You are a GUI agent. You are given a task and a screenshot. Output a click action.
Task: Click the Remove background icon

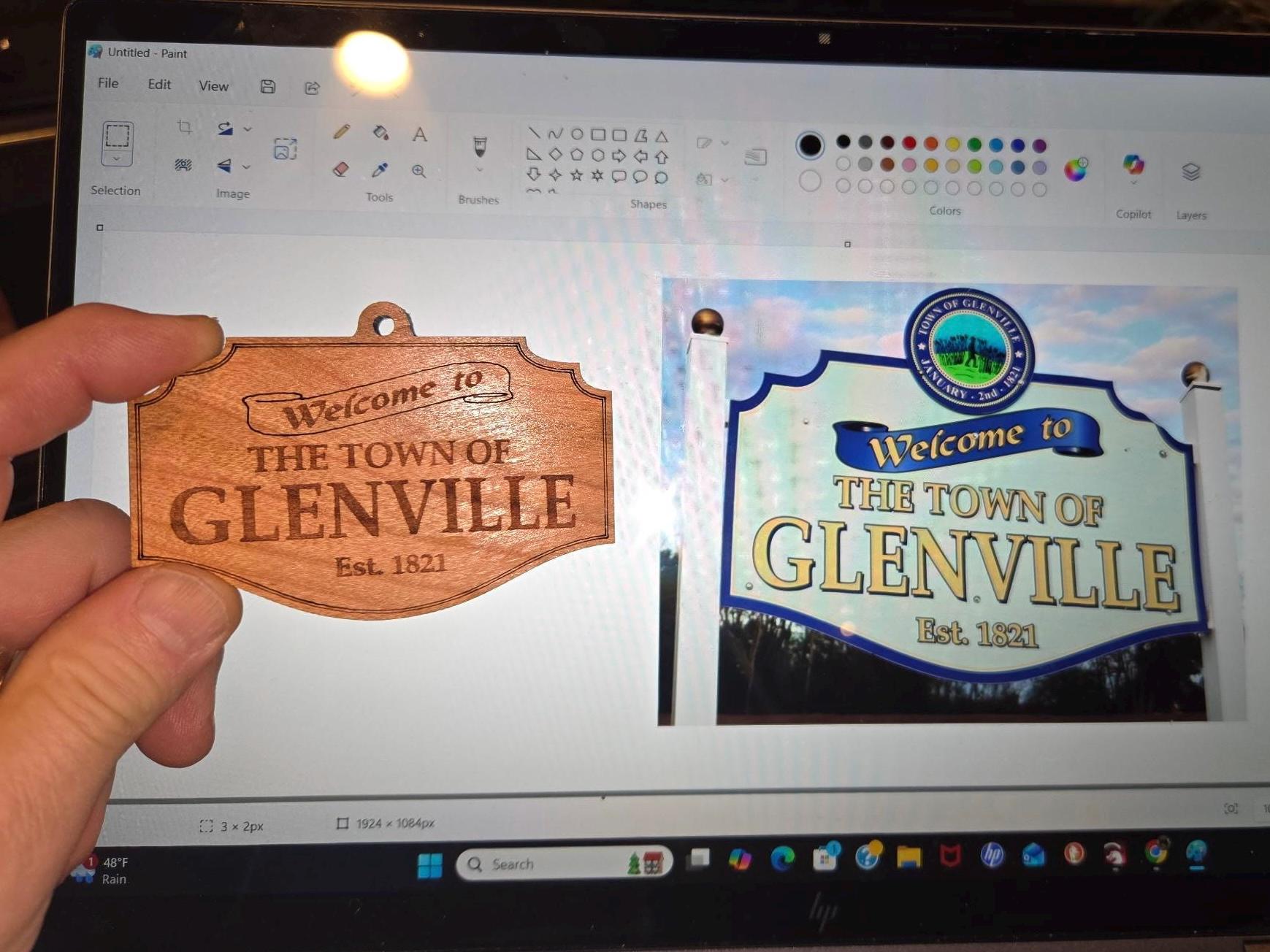tap(183, 165)
